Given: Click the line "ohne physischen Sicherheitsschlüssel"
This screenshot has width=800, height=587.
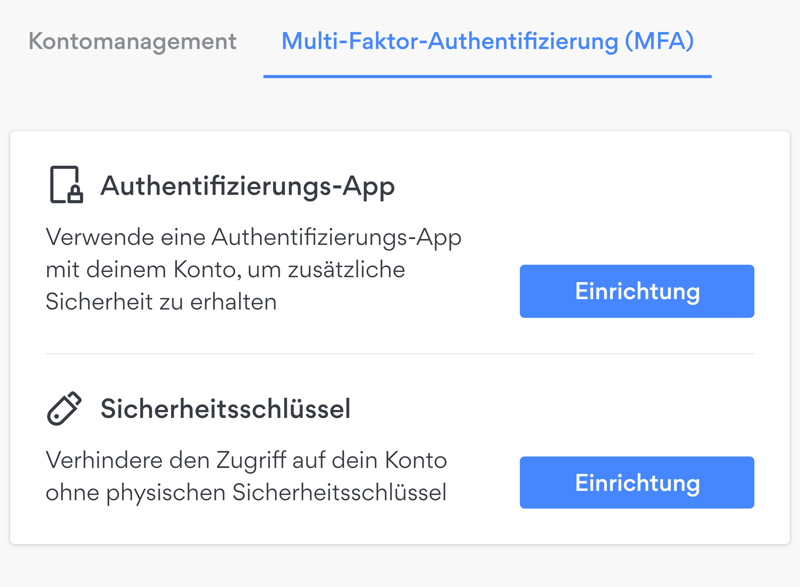Looking at the screenshot, I should (246, 493).
